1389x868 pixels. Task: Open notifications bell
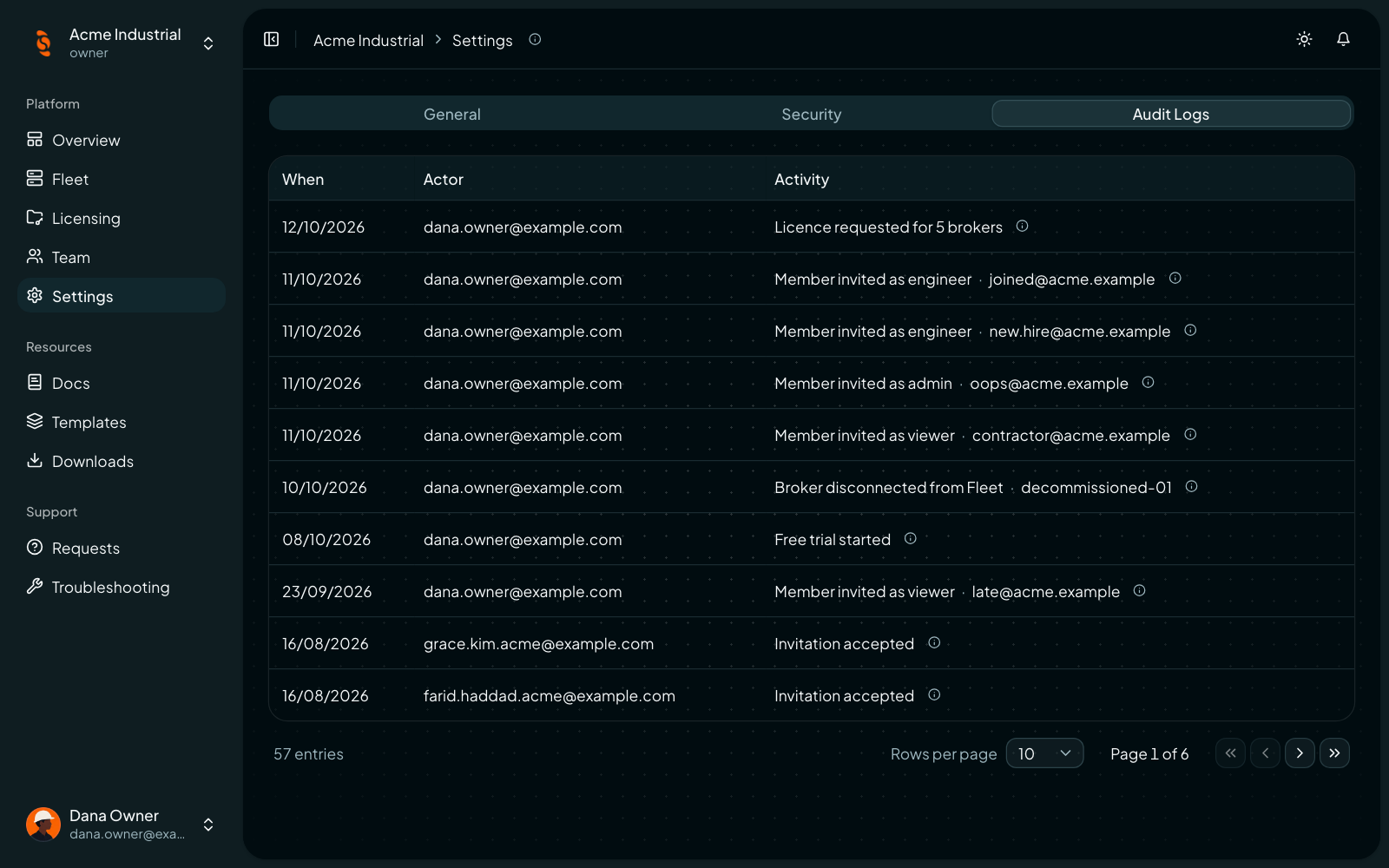(x=1343, y=39)
